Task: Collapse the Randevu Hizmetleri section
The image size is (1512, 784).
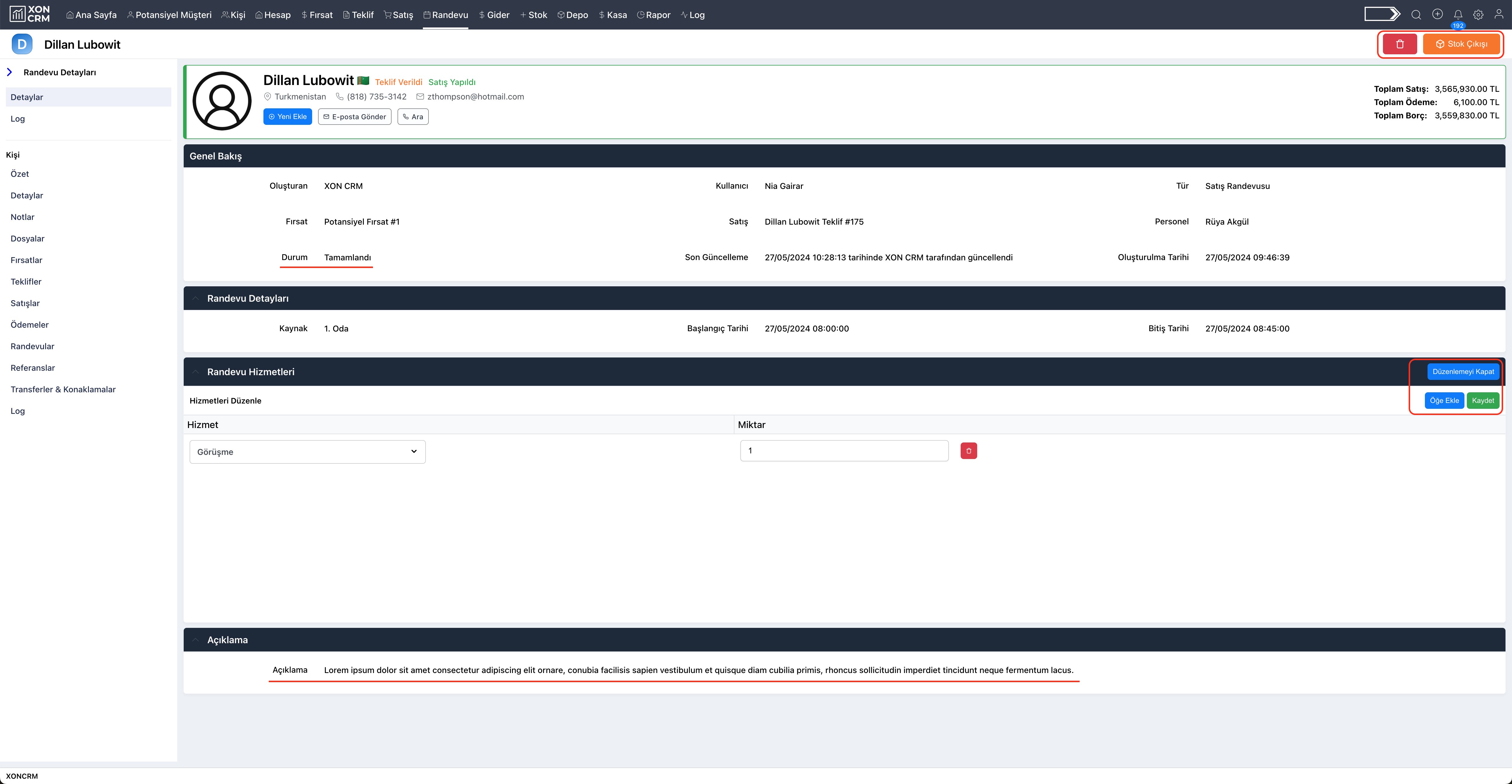Action: (x=195, y=372)
